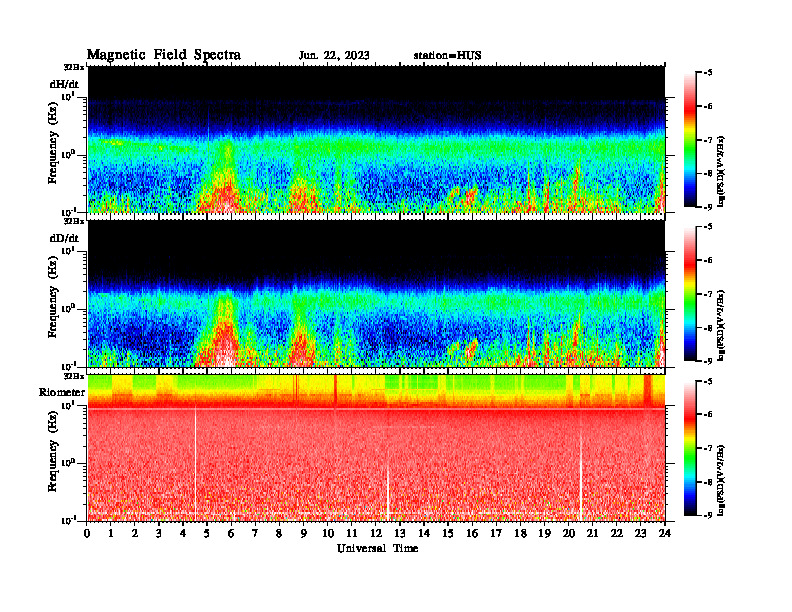This screenshot has width=792, height=612.
Task: Click the -6 value on the Riometer color bar
Action: (708, 414)
